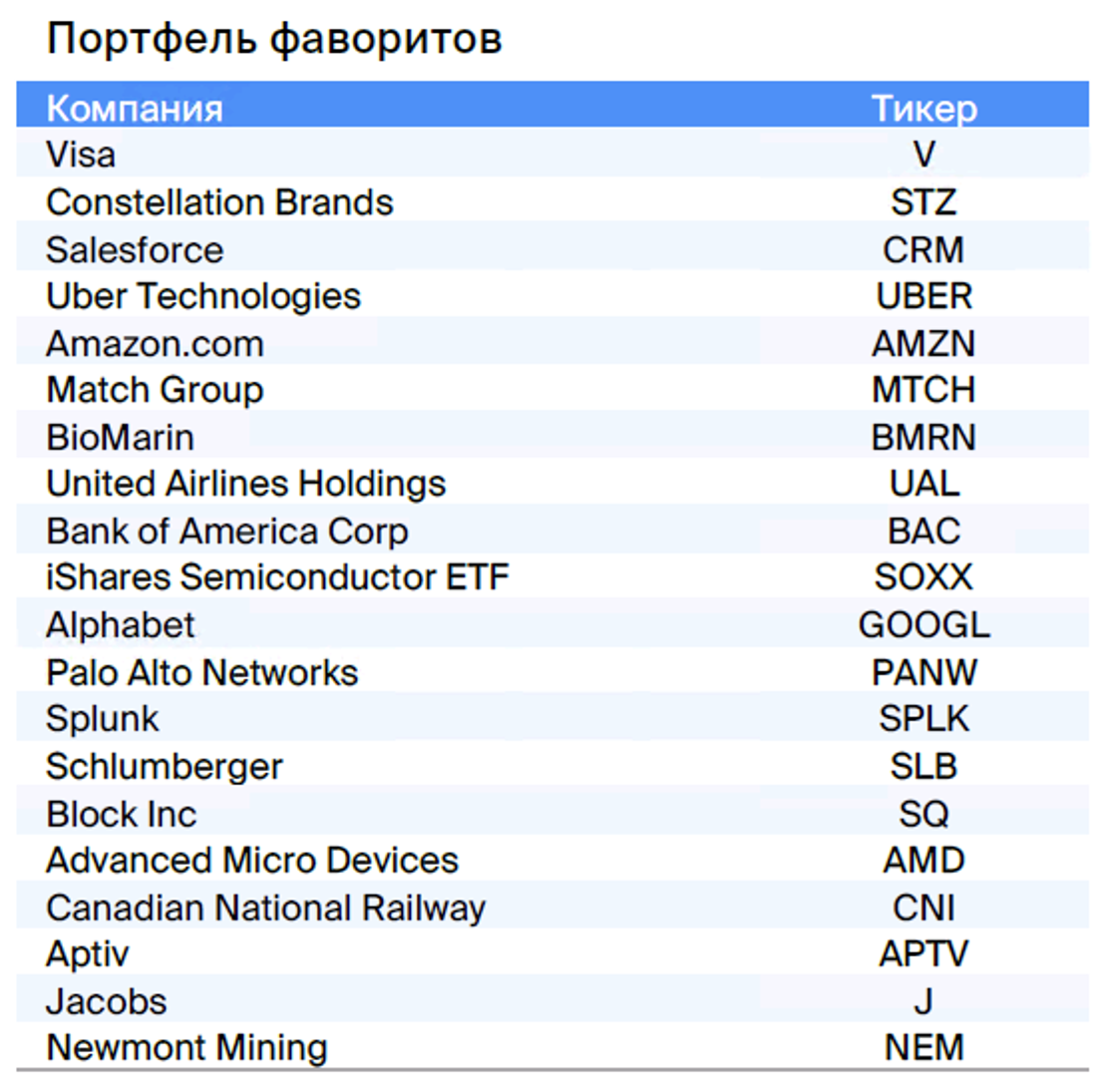Select the BioMarin entry

tap(120, 437)
